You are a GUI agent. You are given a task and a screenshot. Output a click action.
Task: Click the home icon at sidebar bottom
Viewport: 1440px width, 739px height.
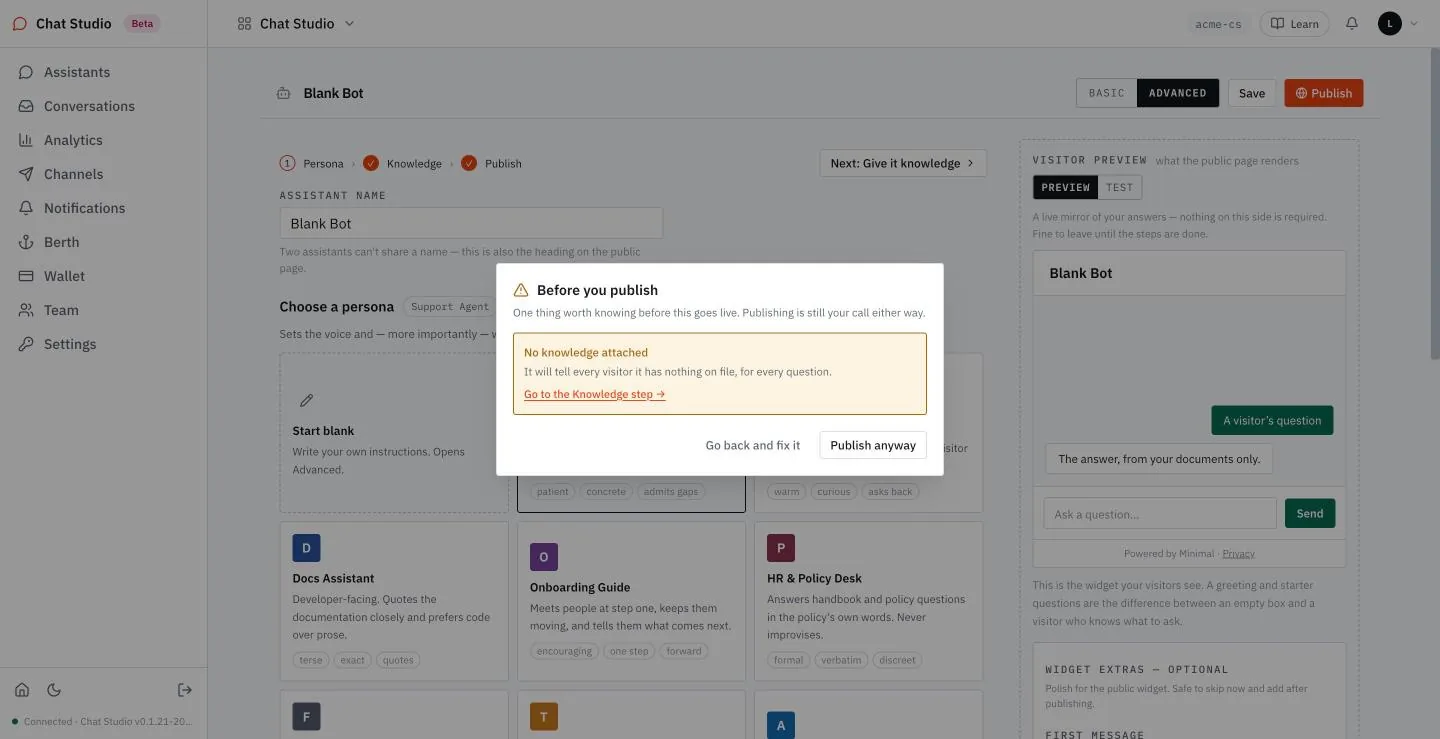coord(22,690)
